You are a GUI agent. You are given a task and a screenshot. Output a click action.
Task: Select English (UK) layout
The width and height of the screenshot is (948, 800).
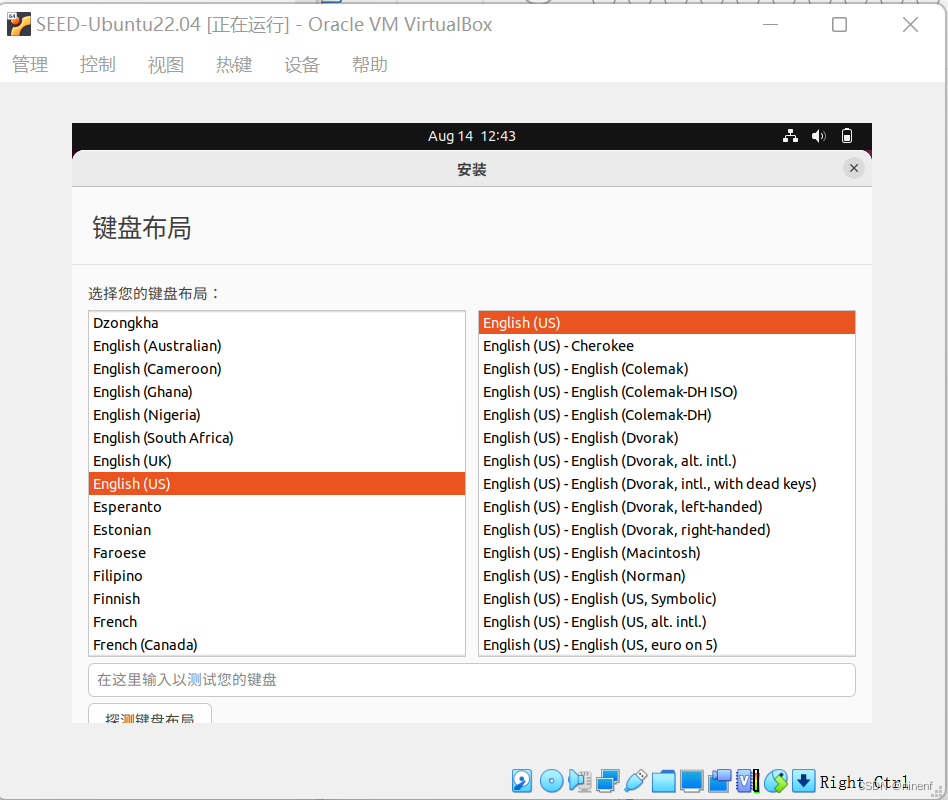[x=277, y=461]
